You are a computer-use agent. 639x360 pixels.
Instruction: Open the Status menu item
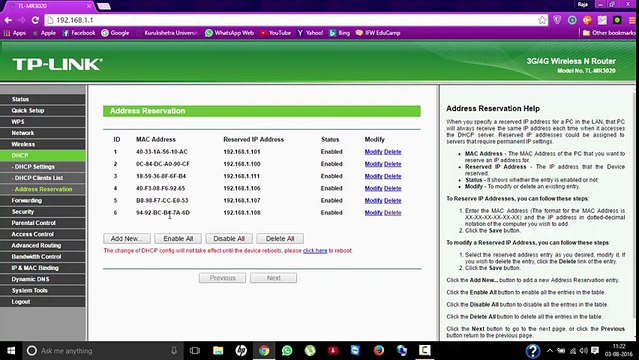[43, 99]
